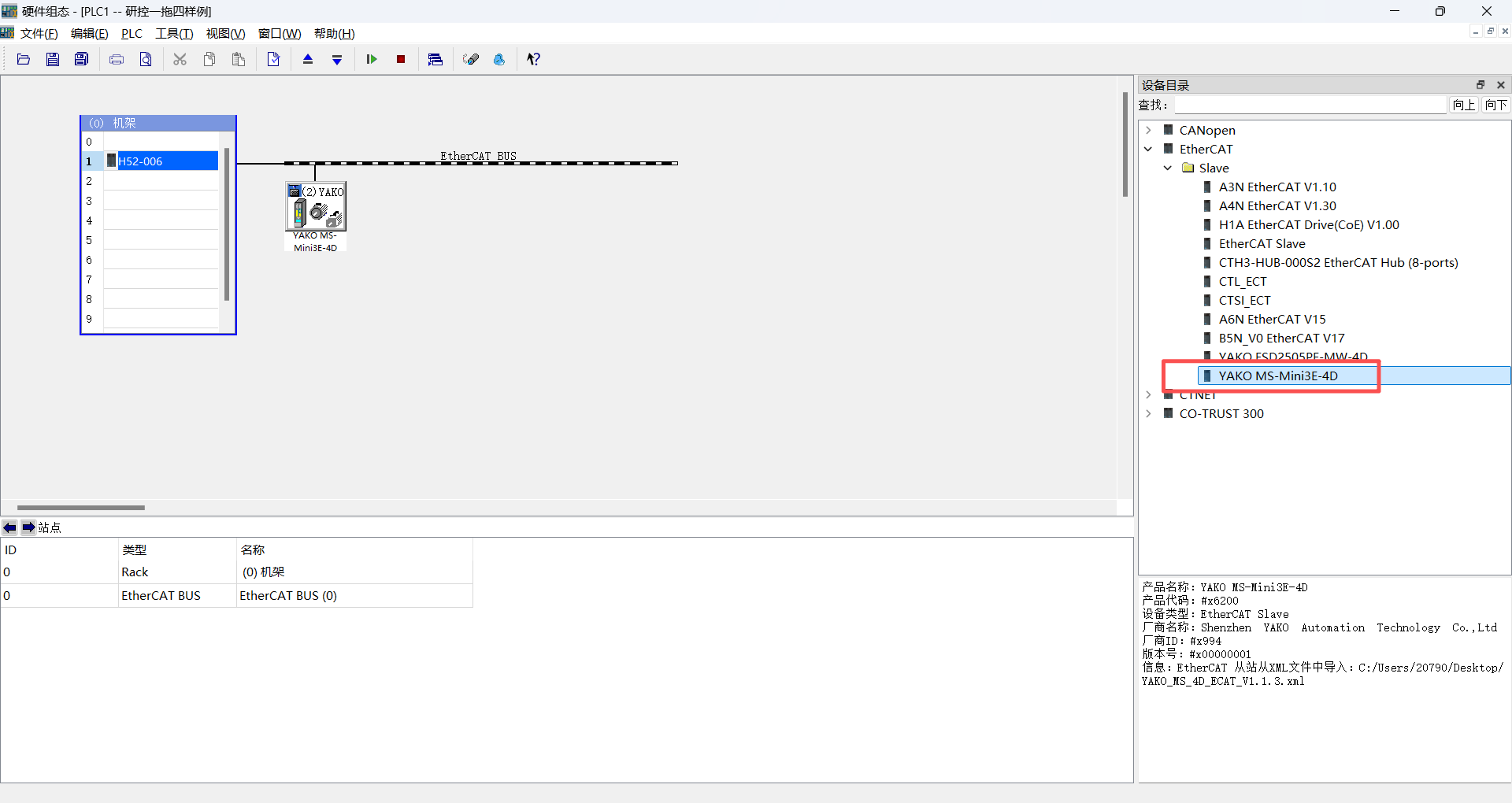Image resolution: width=1512 pixels, height=803 pixels.
Task: Click the upload (up arrow) toolbar icon
Action: (308, 59)
